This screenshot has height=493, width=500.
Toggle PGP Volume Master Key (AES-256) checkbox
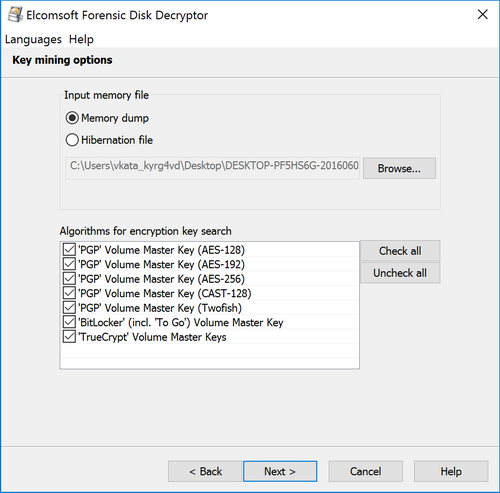(69, 279)
